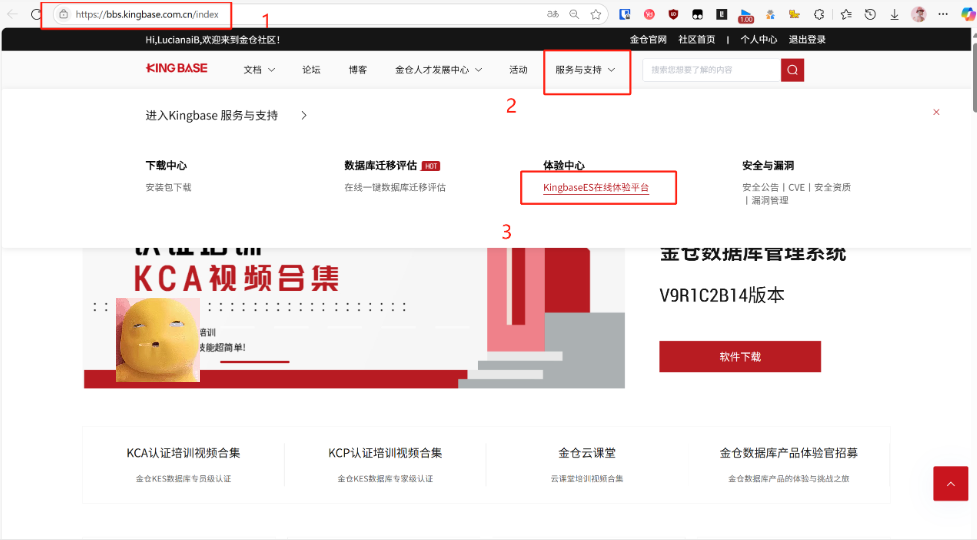Click the KINGBASE logo

(176, 69)
